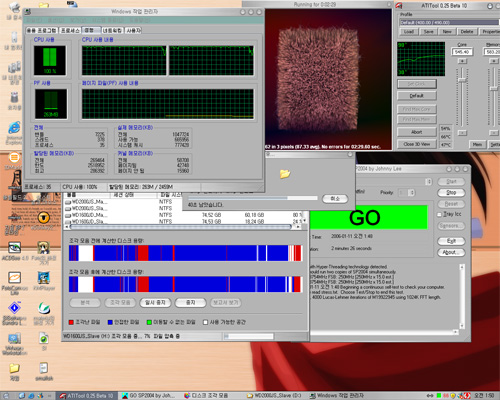The height and width of the screenshot is (400, 500).
Task: Open the round orange T desktop icon
Action: (44, 218)
